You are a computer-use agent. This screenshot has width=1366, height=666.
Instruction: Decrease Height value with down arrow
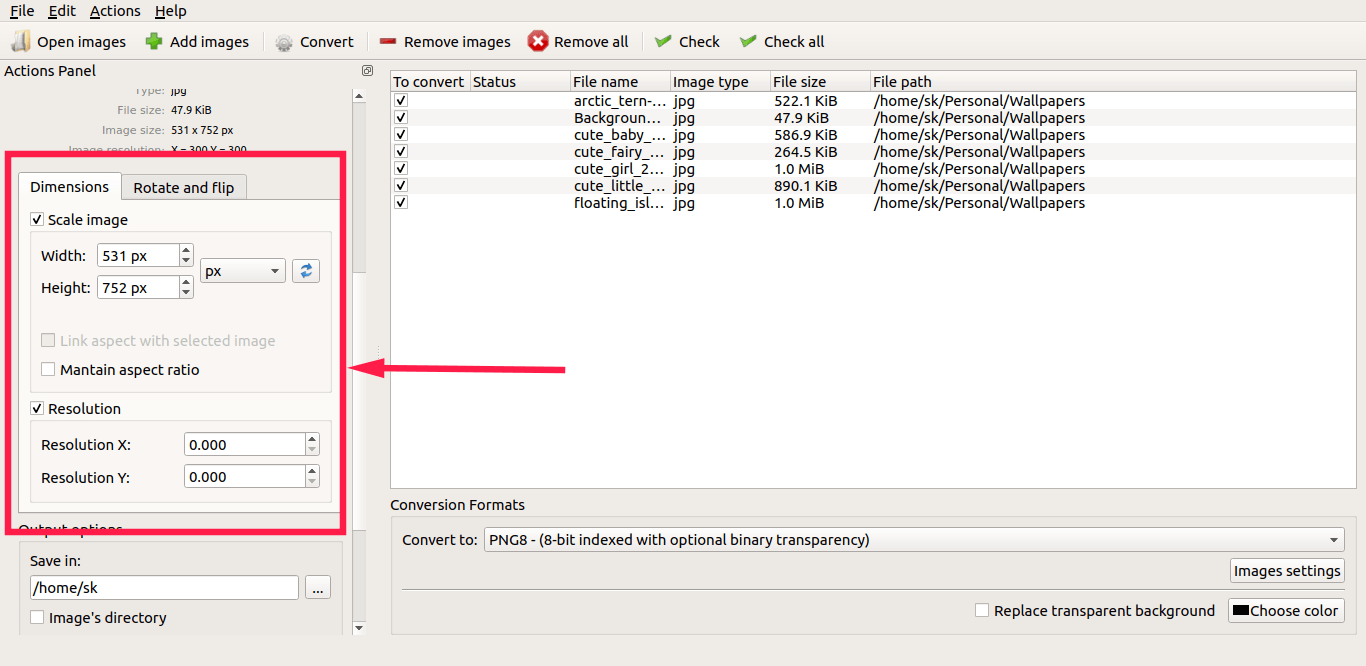coord(186,293)
